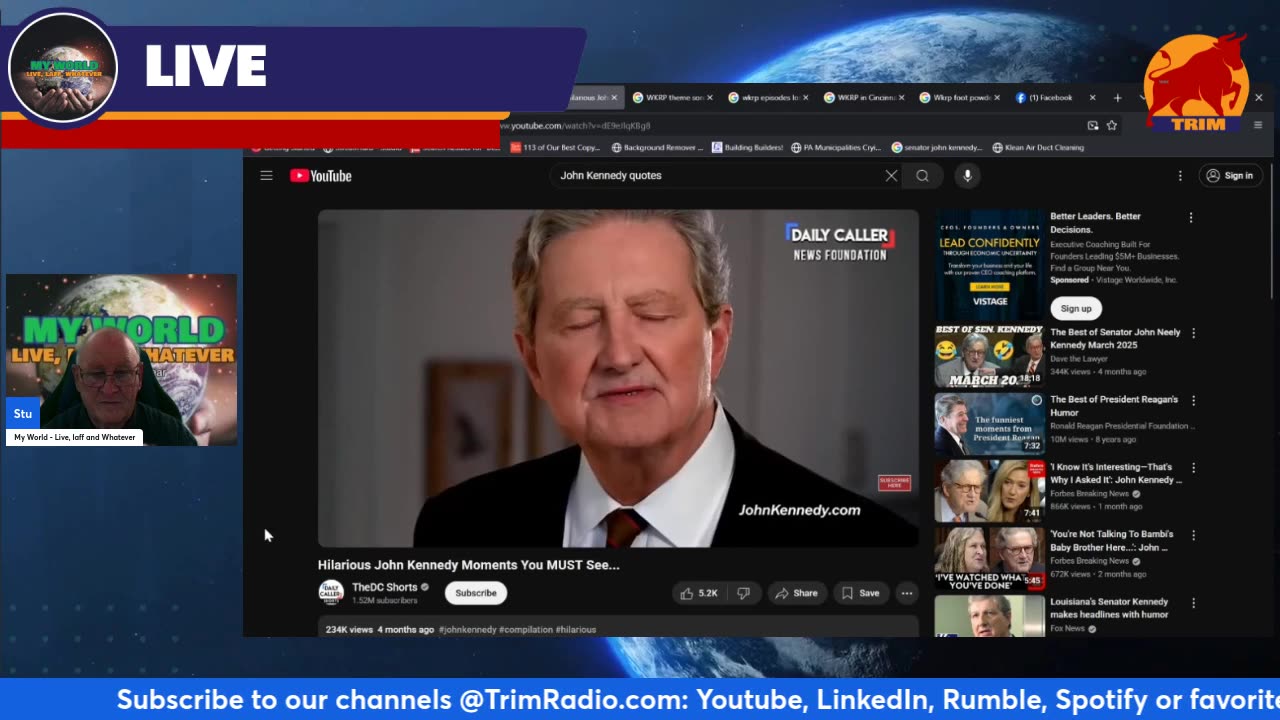Click the 'Dave the Lawyer' channel name
The height and width of the screenshot is (720, 1280).
coord(1079,358)
